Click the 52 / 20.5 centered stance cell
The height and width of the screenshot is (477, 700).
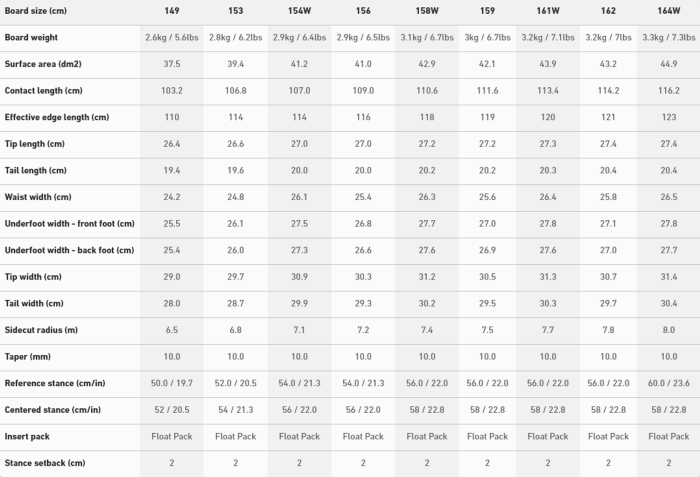[171, 410]
